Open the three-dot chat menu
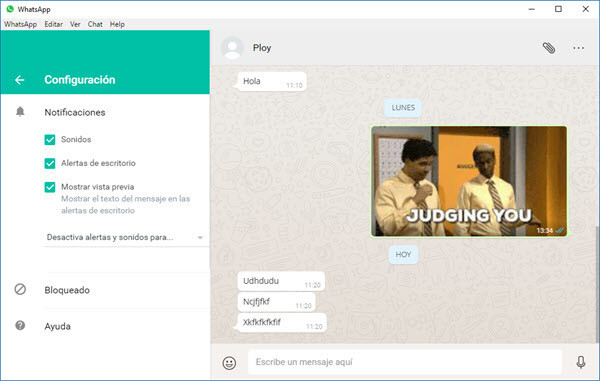The height and width of the screenshot is (381, 600). pyautogui.click(x=578, y=48)
